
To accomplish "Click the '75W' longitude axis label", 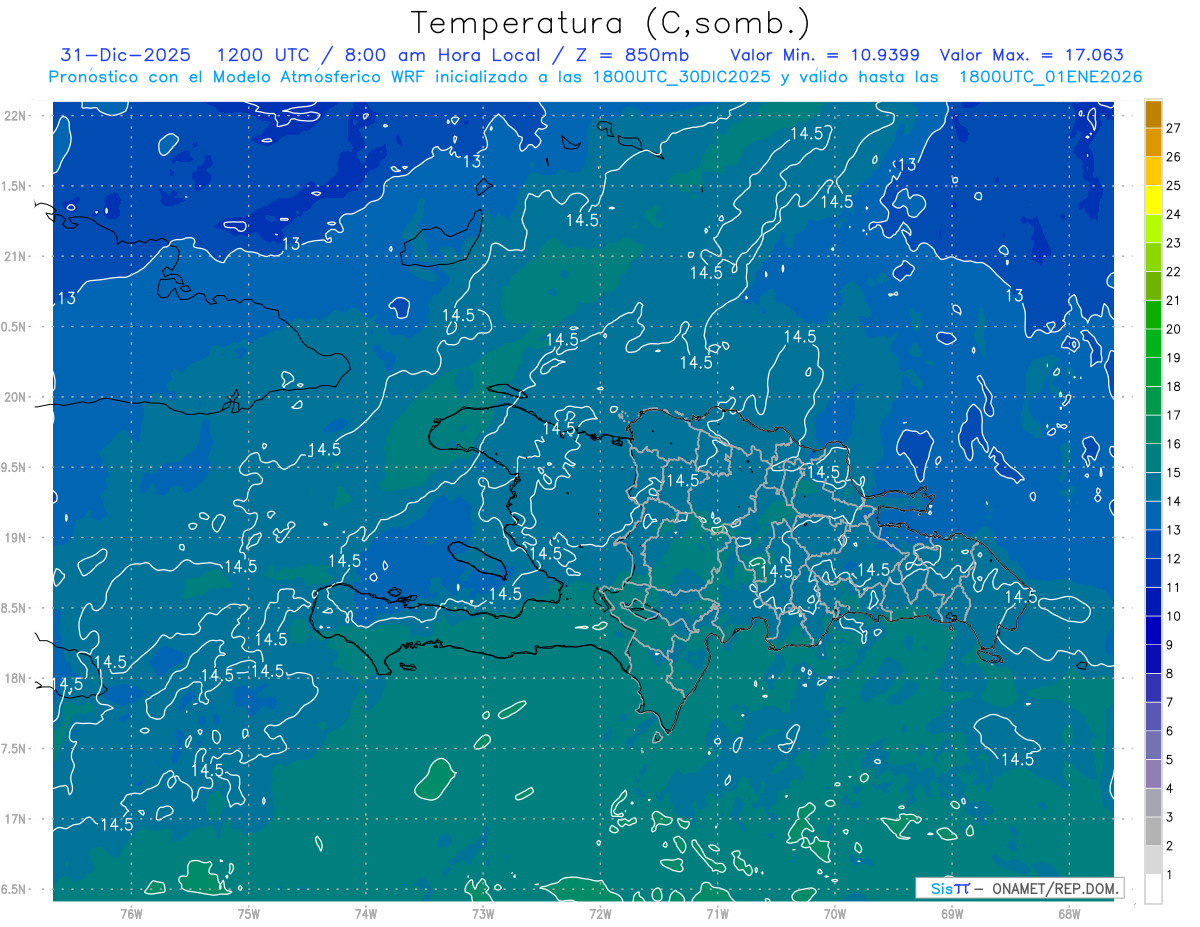I will (x=249, y=913).
